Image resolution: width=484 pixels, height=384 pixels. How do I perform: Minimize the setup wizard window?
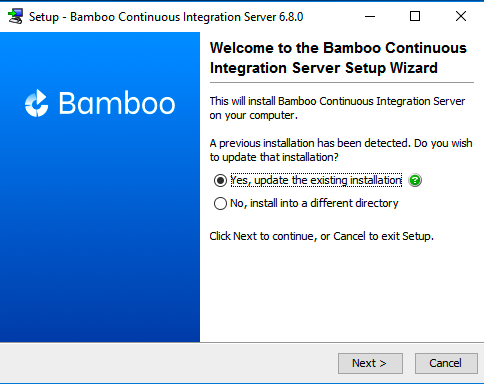[370, 16]
